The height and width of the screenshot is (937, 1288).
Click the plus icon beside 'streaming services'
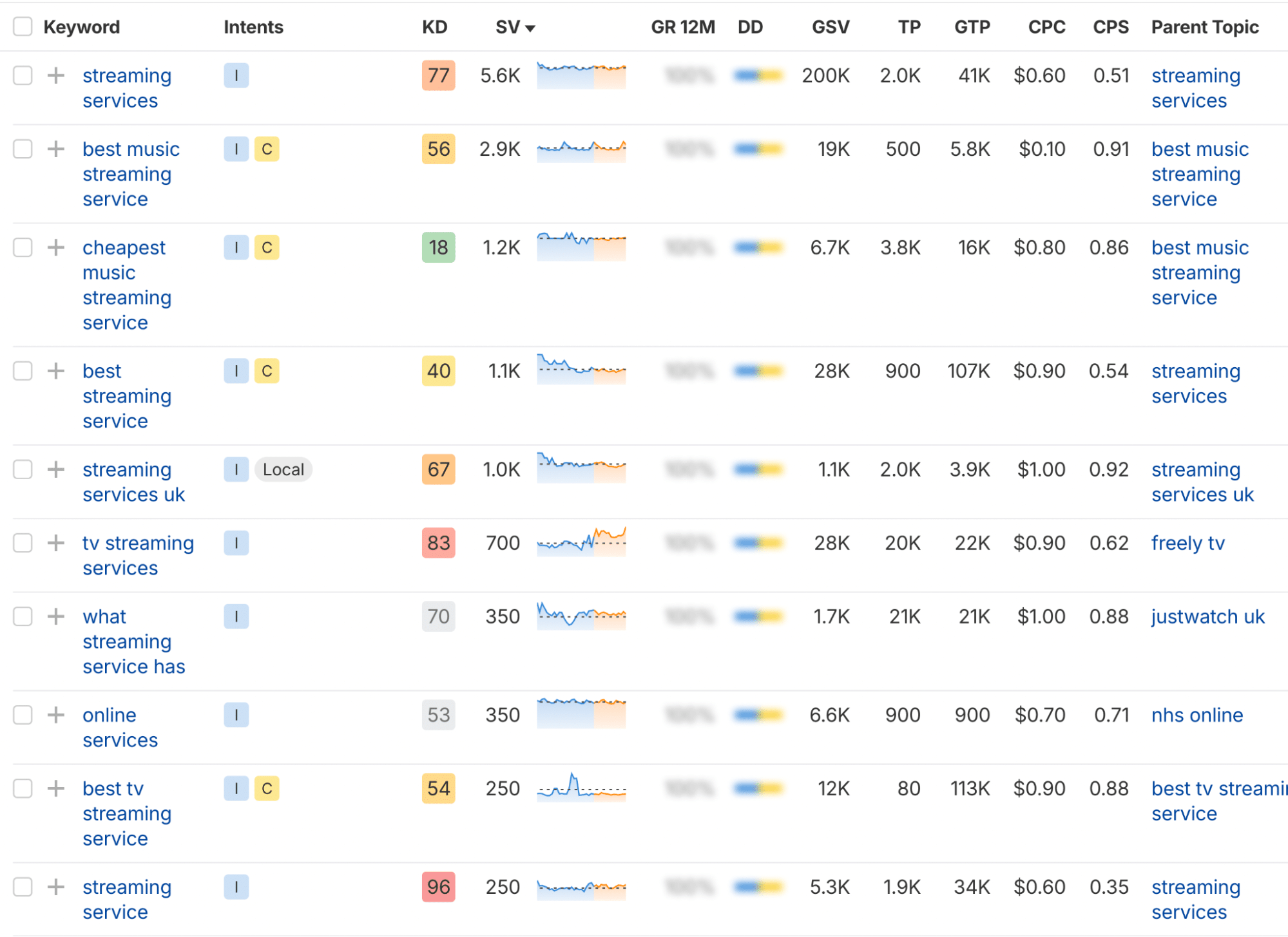56,75
